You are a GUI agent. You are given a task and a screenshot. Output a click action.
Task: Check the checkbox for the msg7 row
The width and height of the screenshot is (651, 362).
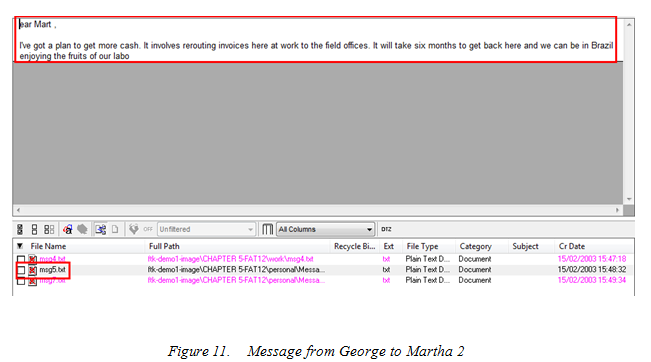(x=21, y=281)
